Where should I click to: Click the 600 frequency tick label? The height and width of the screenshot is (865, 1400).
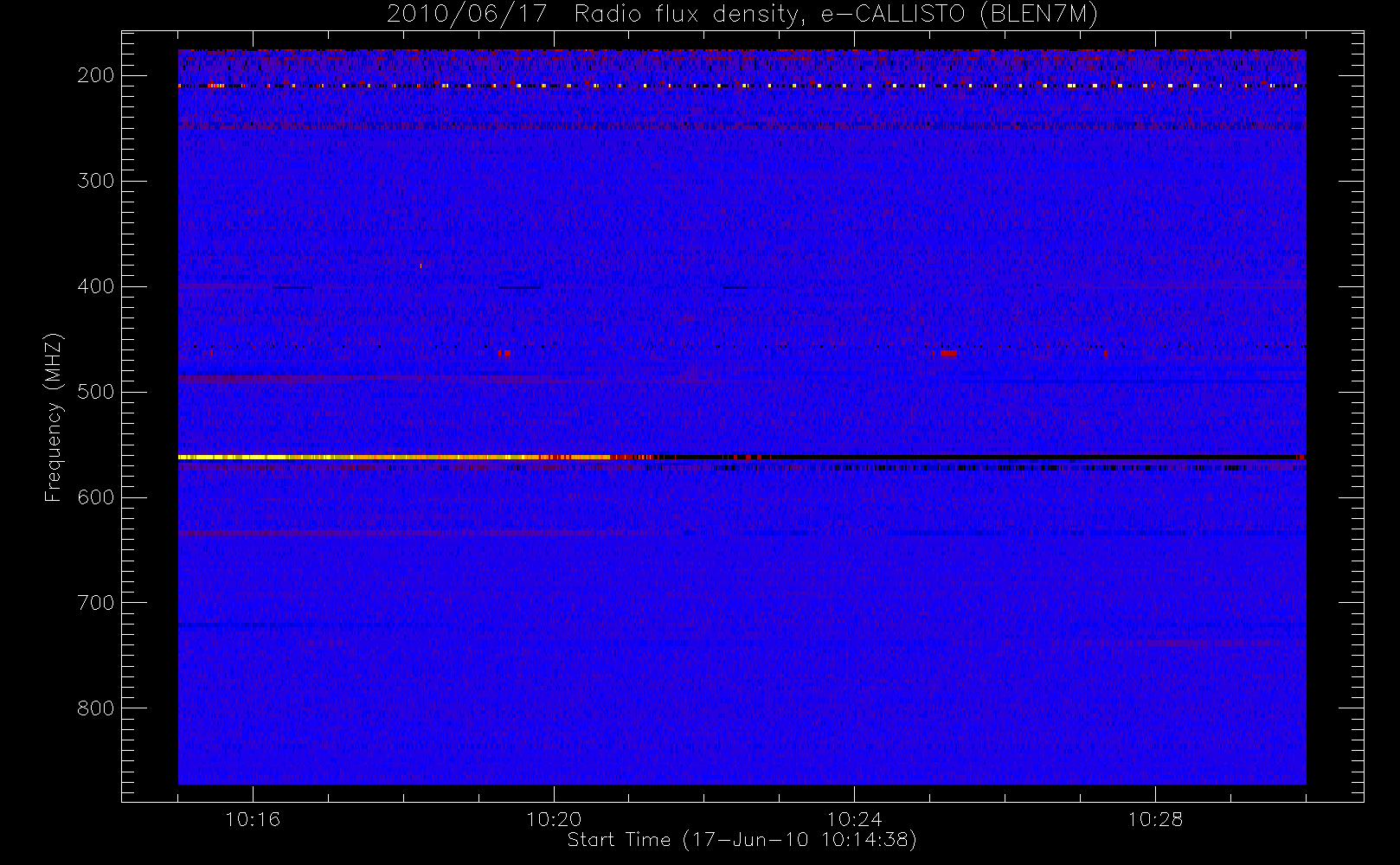coord(96,497)
